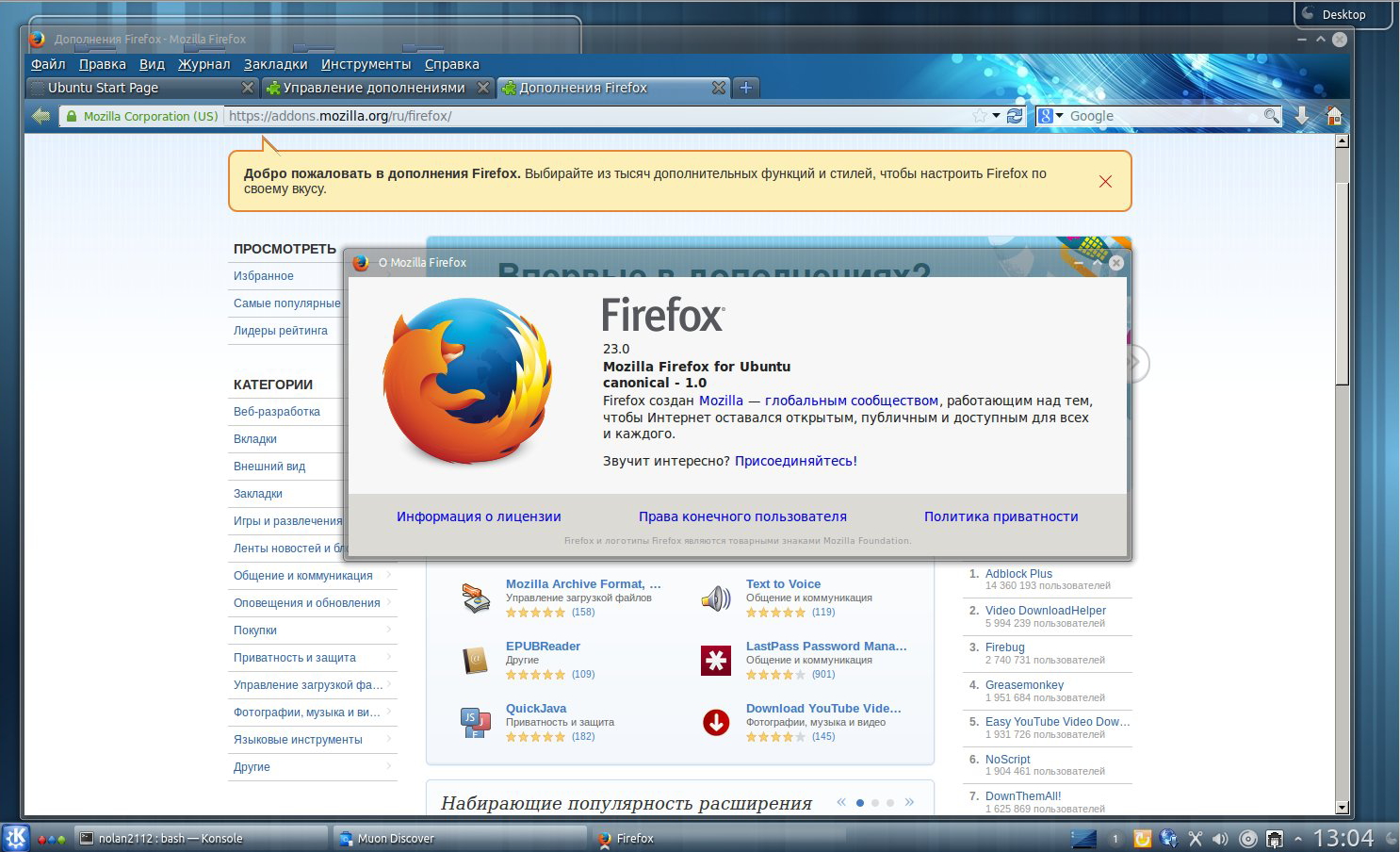This screenshot has width=1400, height=852.
Task: Click the LastPass red asterisk icon
Action: pos(716,660)
